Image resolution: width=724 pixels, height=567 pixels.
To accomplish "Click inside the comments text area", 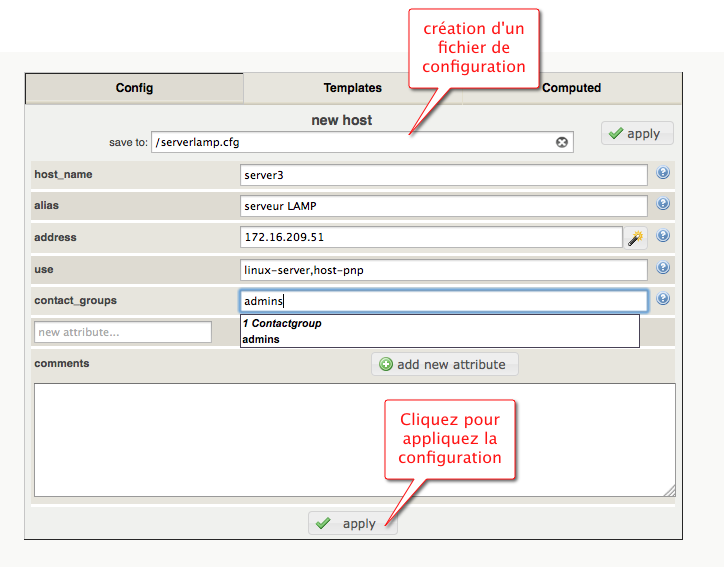I will tap(354, 439).
